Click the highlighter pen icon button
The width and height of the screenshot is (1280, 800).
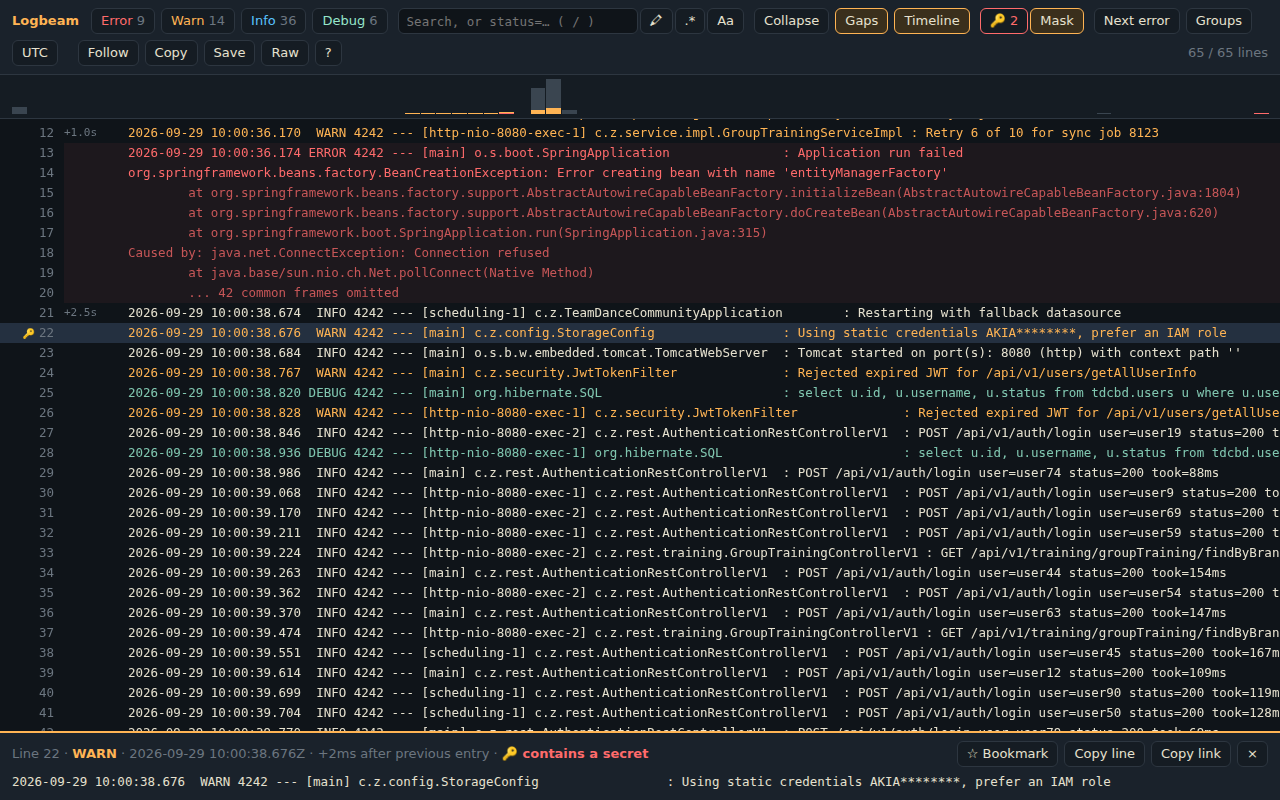click(656, 21)
